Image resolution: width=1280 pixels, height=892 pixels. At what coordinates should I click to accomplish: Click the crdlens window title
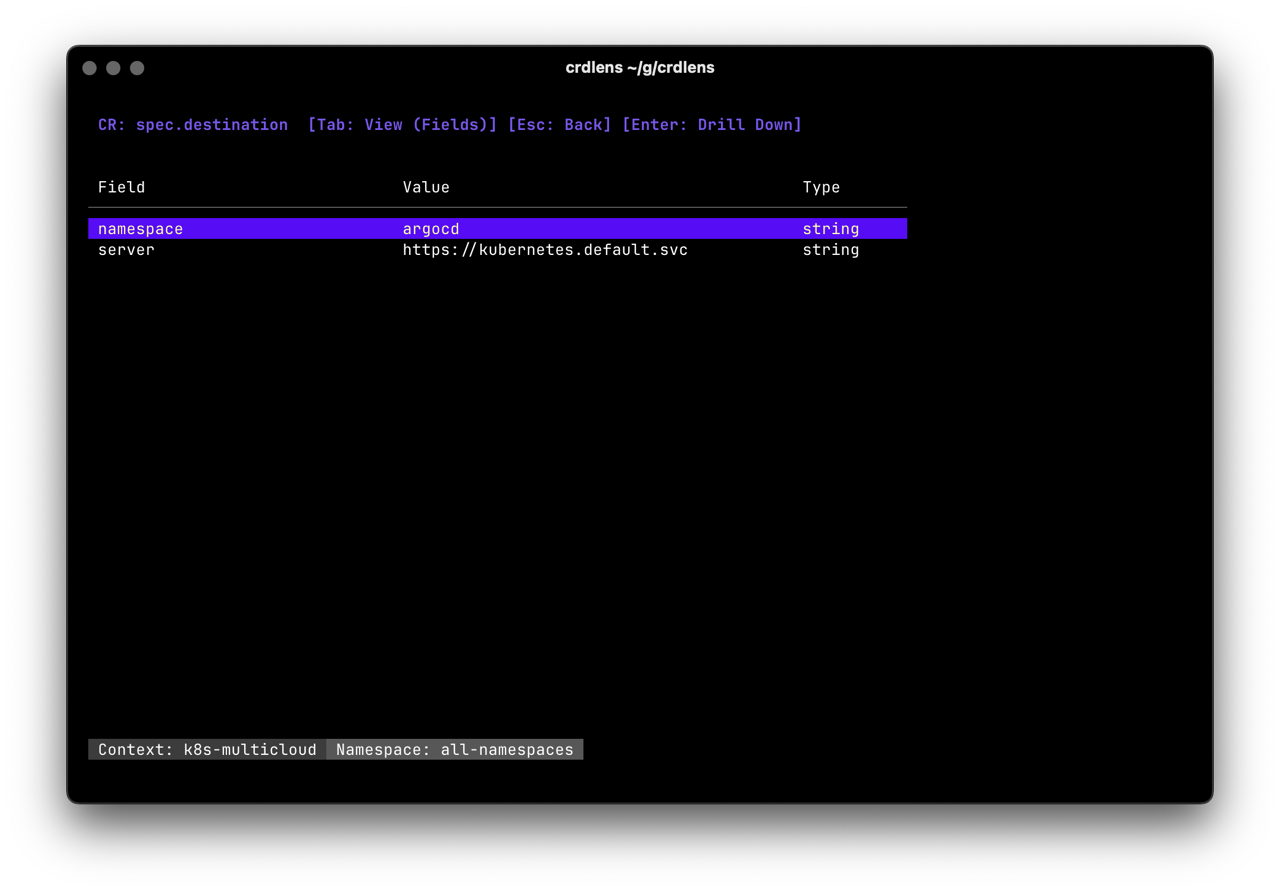(640, 67)
